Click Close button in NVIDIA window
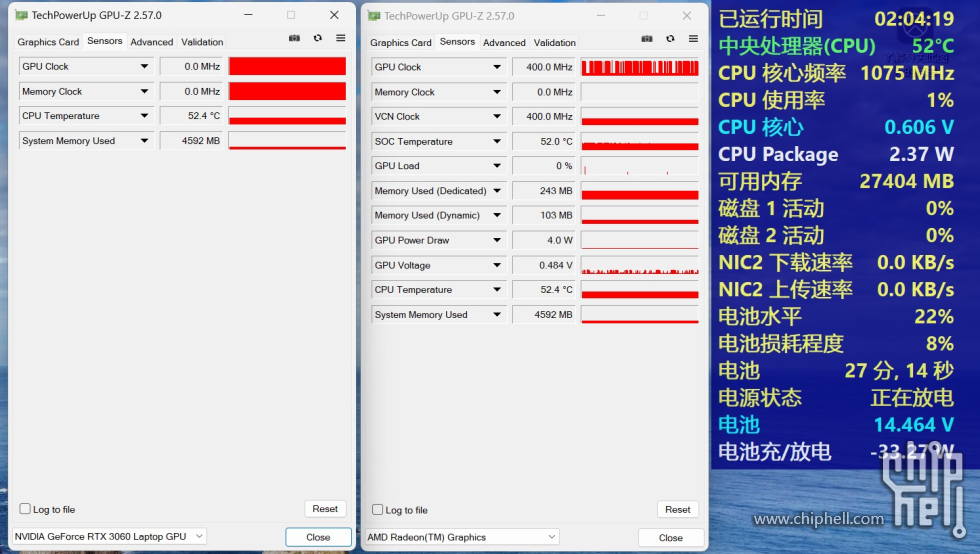The height and width of the screenshot is (554, 980). coord(318,537)
